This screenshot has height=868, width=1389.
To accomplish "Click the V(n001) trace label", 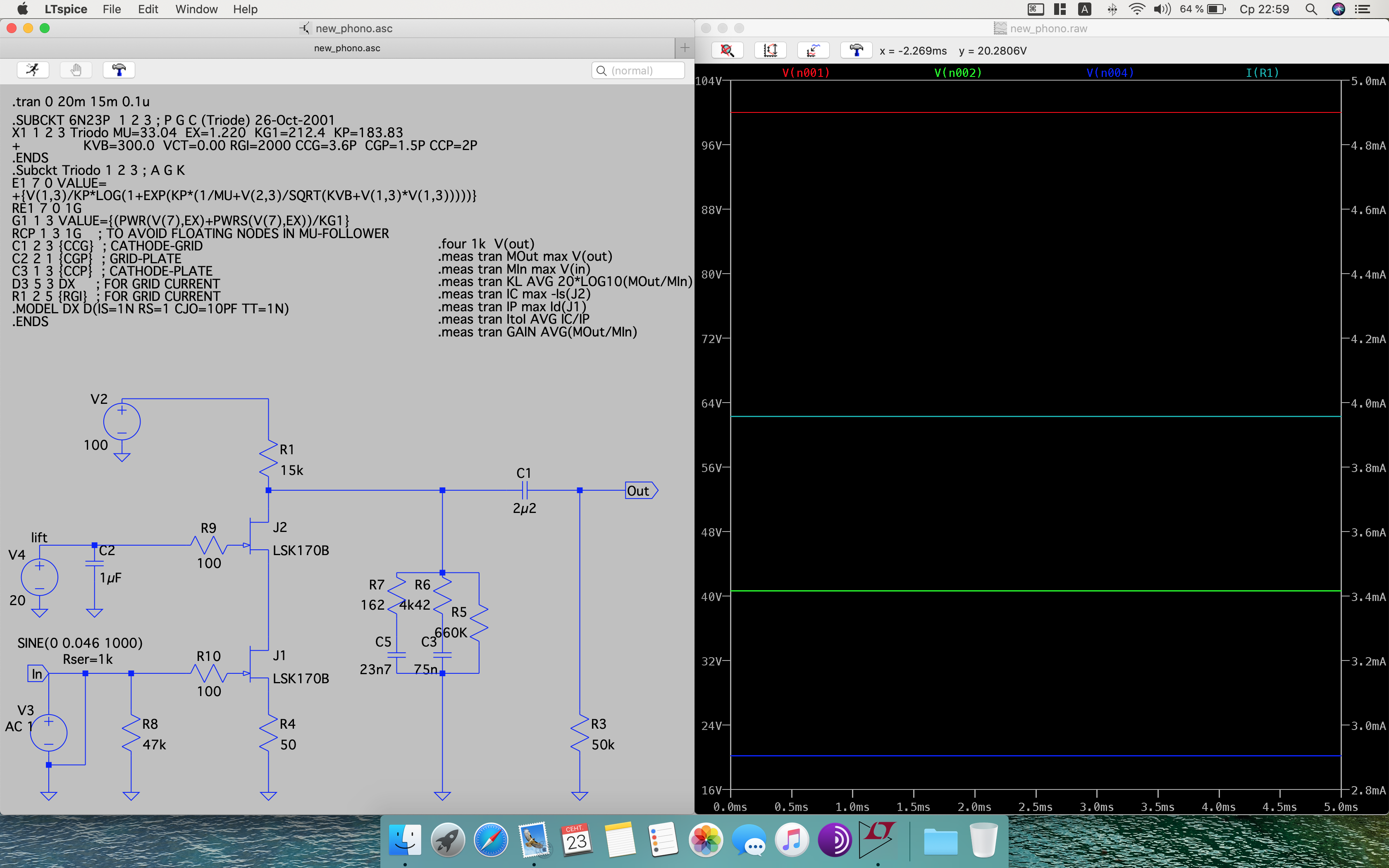I will pos(806,73).
